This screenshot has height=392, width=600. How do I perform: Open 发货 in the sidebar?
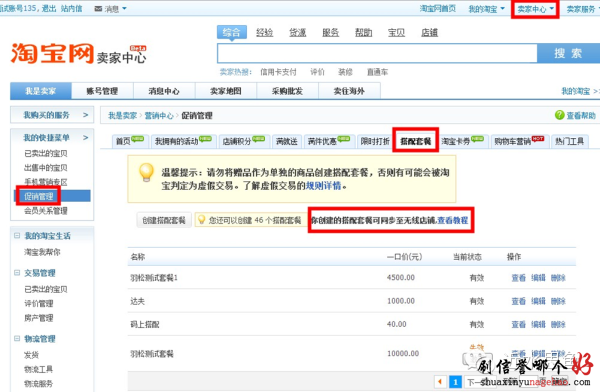pyautogui.click(x=31, y=355)
